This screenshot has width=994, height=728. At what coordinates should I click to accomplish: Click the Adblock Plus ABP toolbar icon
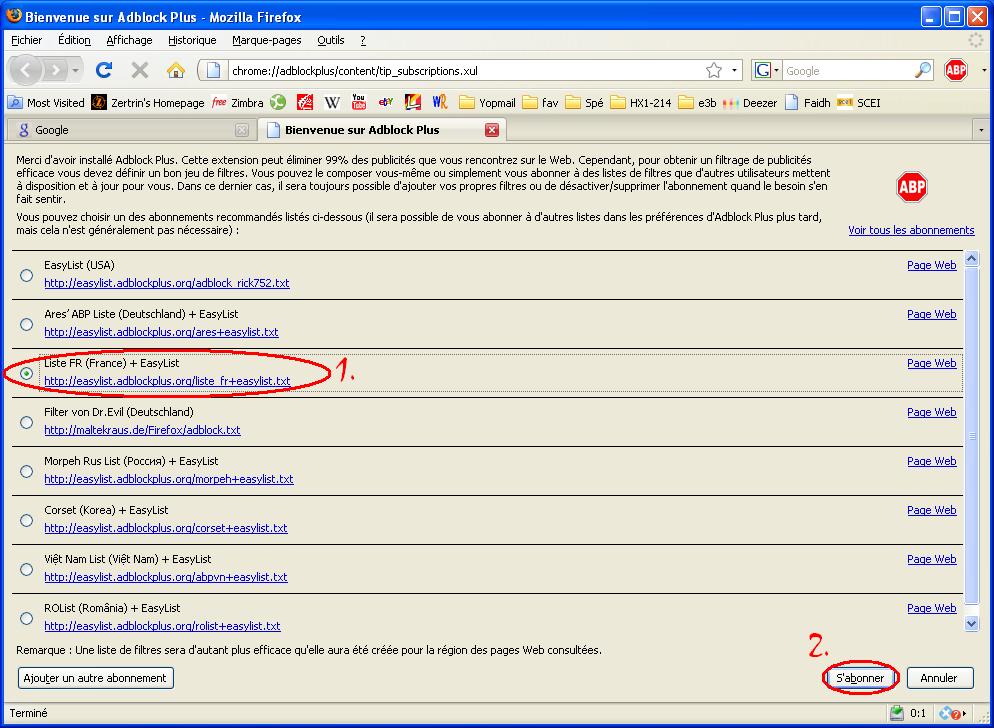tap(956, 70)
